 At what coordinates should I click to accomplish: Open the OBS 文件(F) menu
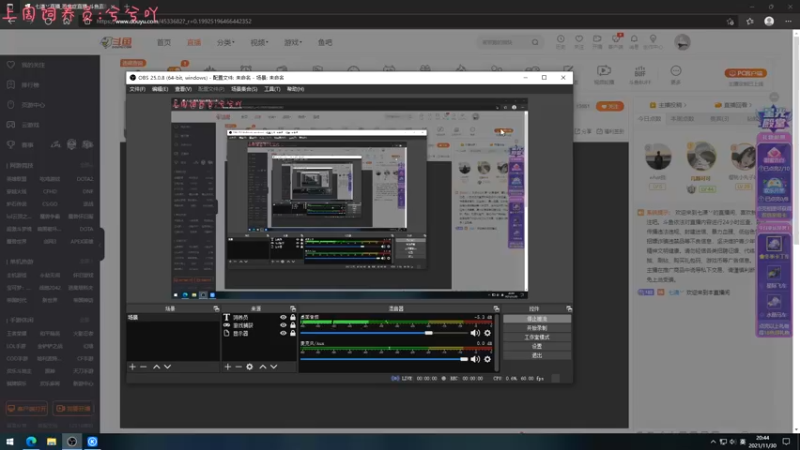137,89
